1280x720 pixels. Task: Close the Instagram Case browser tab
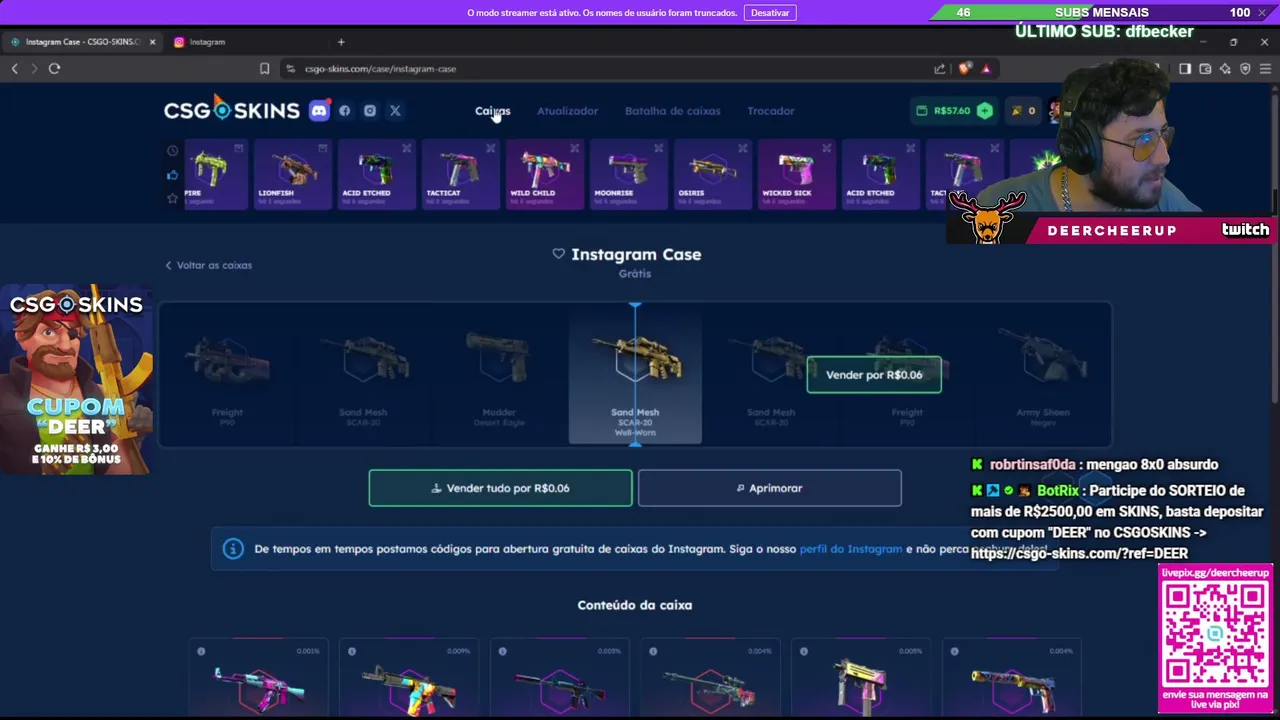coord(152,42)
